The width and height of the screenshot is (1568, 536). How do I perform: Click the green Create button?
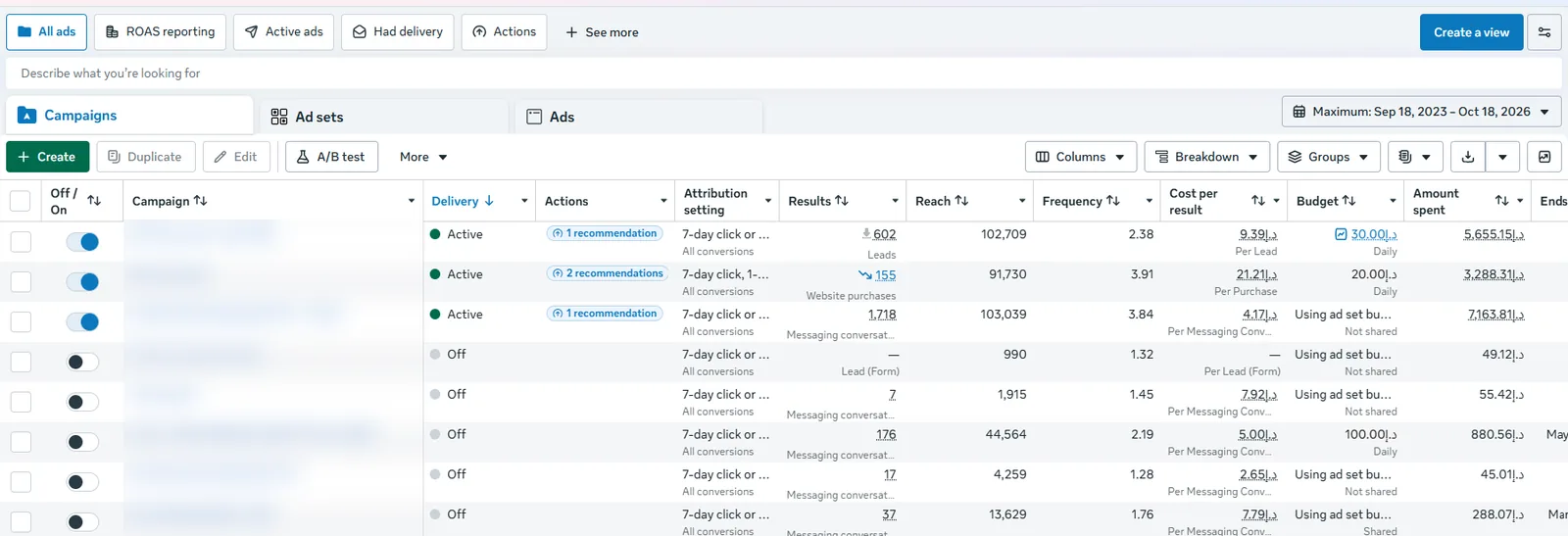click(x=47, y=157)
